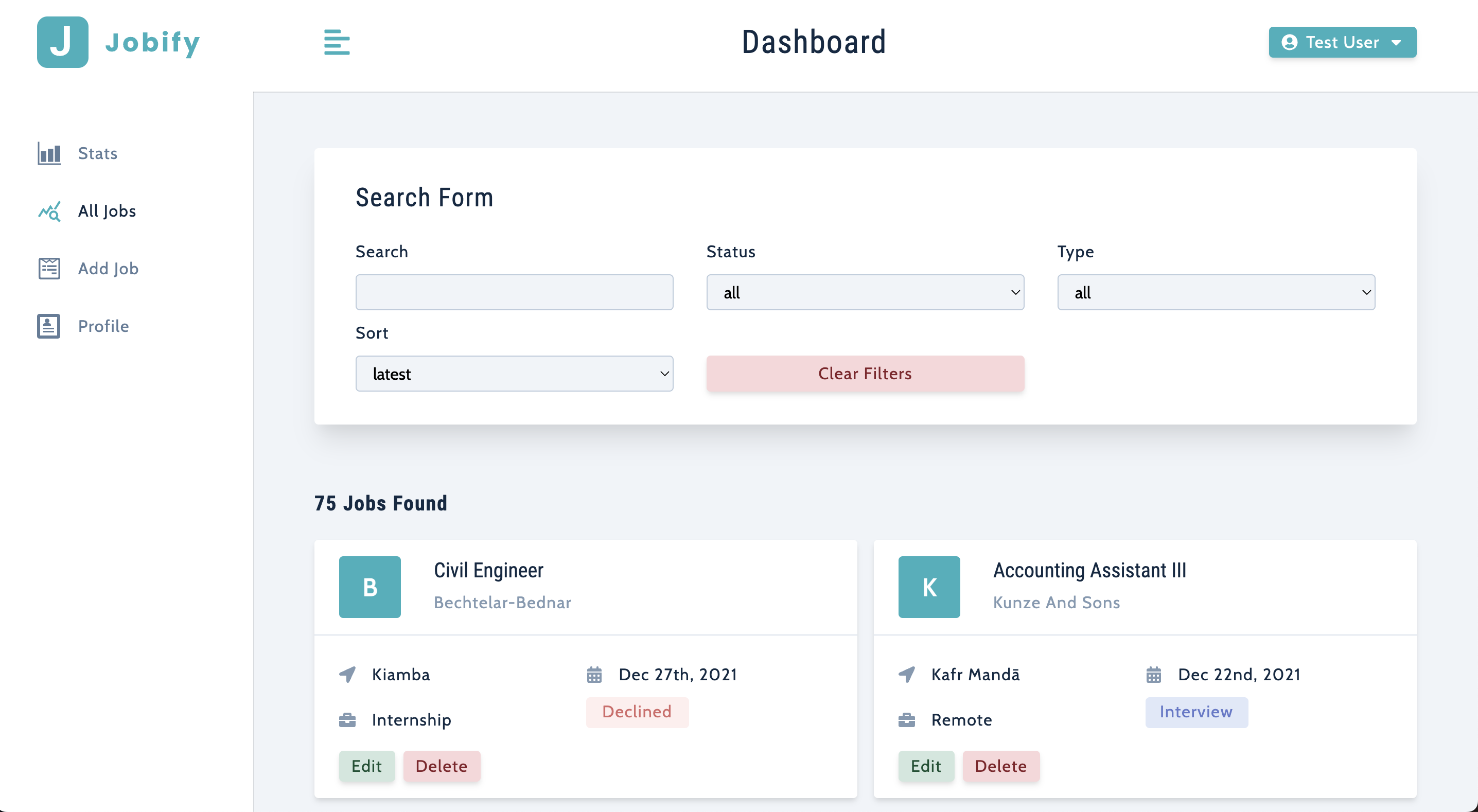Click the calendar icon on the Accounting card
Image resolution: width=1478 pixels, height=812 pixels.
click(x=1154, y=675)
